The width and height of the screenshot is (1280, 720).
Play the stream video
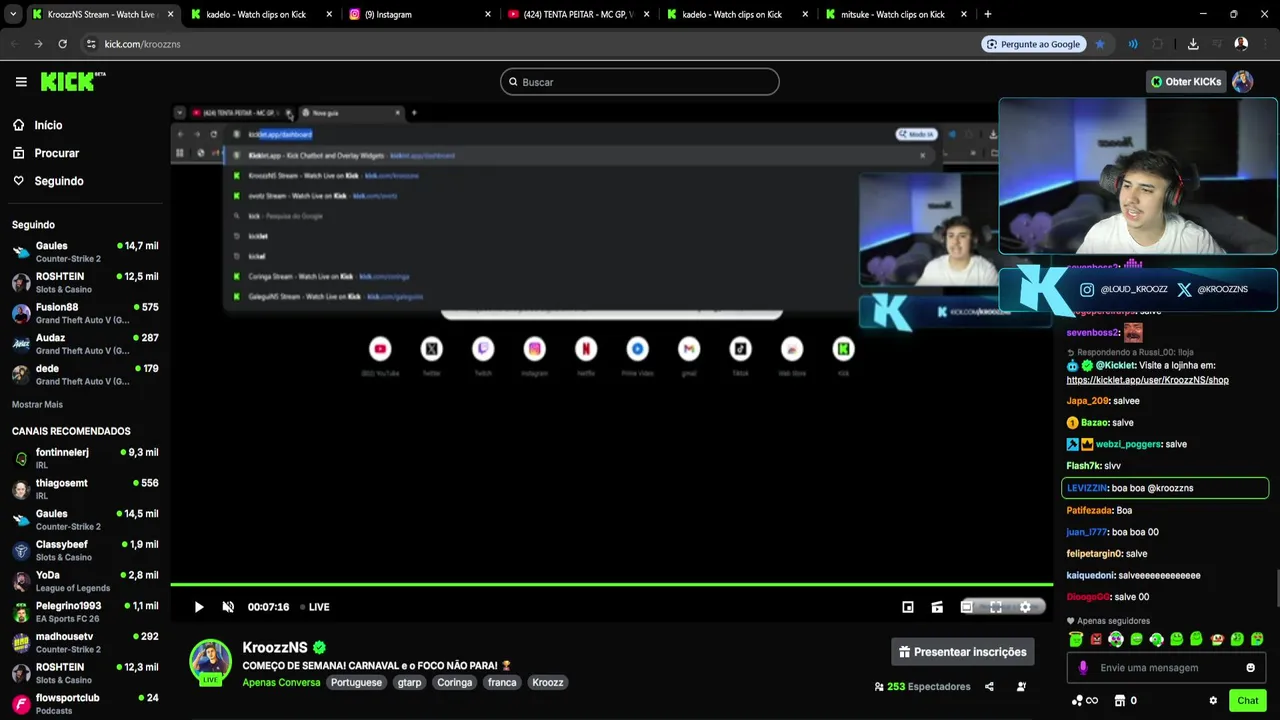198,607
